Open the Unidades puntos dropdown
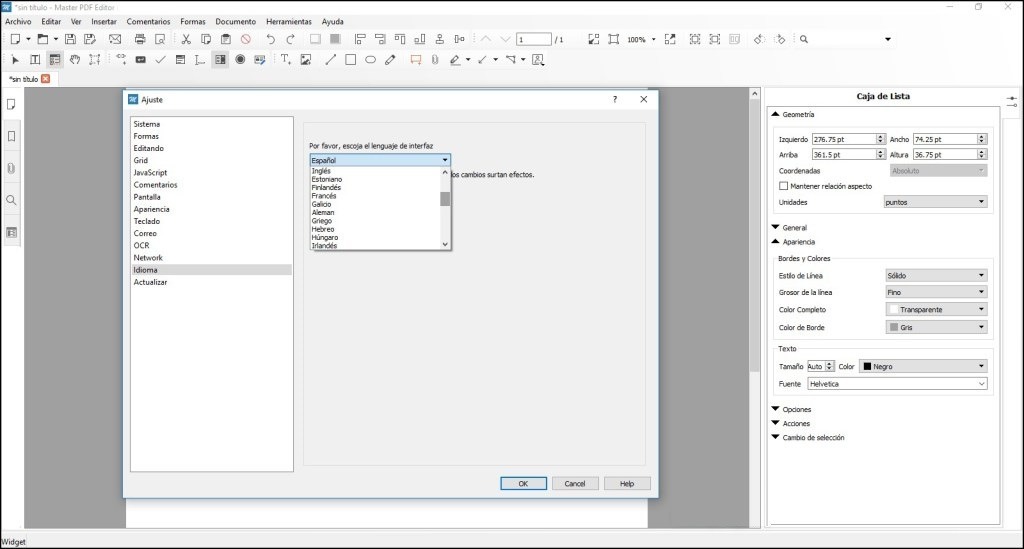Screen dimensions: 1024x549 [x=935, y=202]
